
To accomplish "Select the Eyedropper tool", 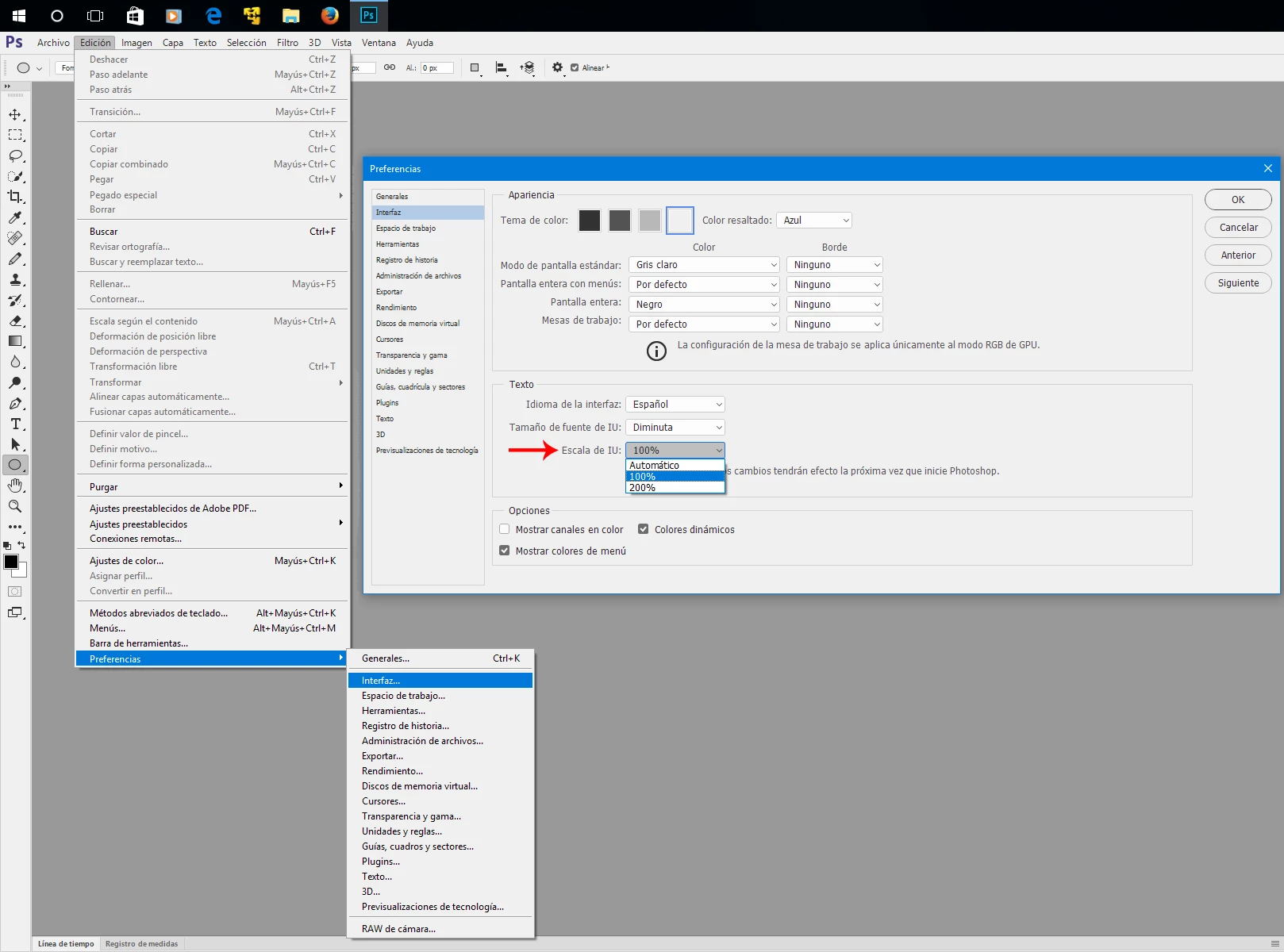I will coord(15,217).
